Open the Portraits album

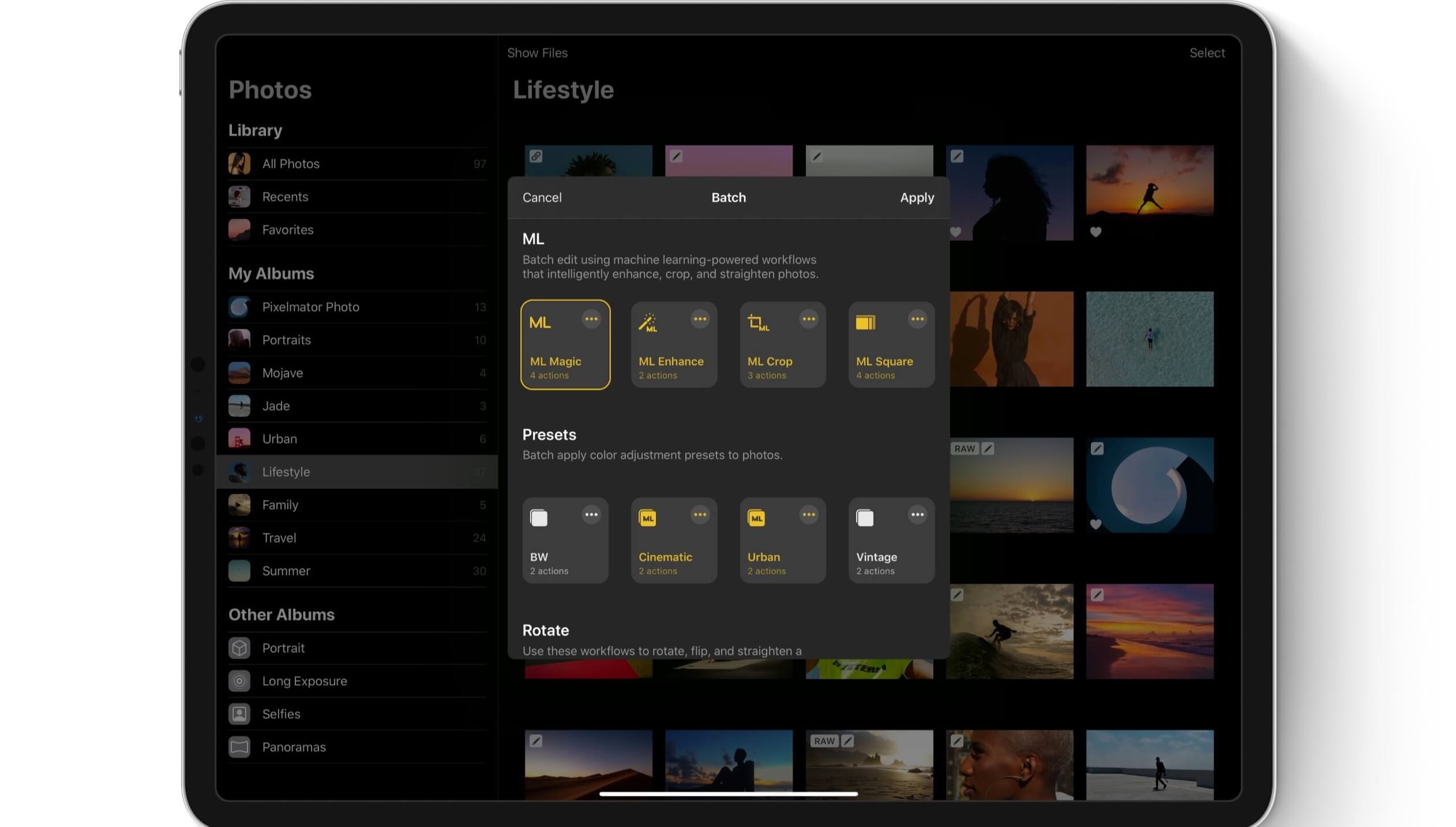[x=357, y=340]
